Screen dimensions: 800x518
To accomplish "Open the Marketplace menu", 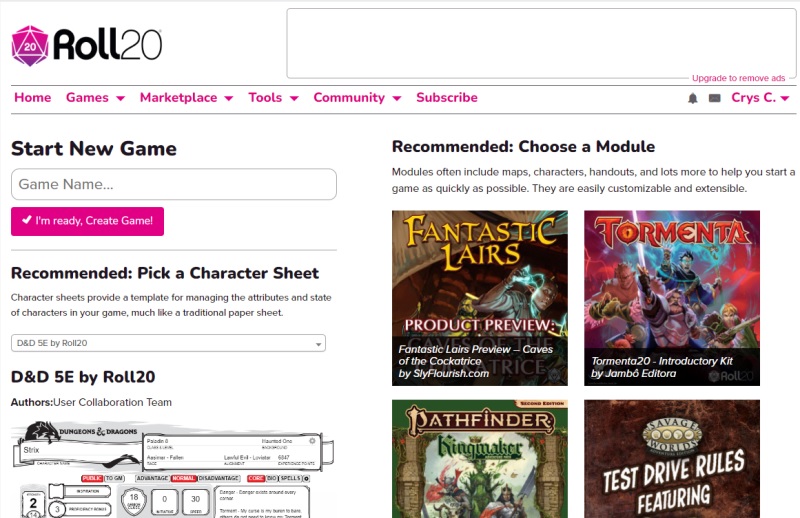I will click(x=186, y=97).
